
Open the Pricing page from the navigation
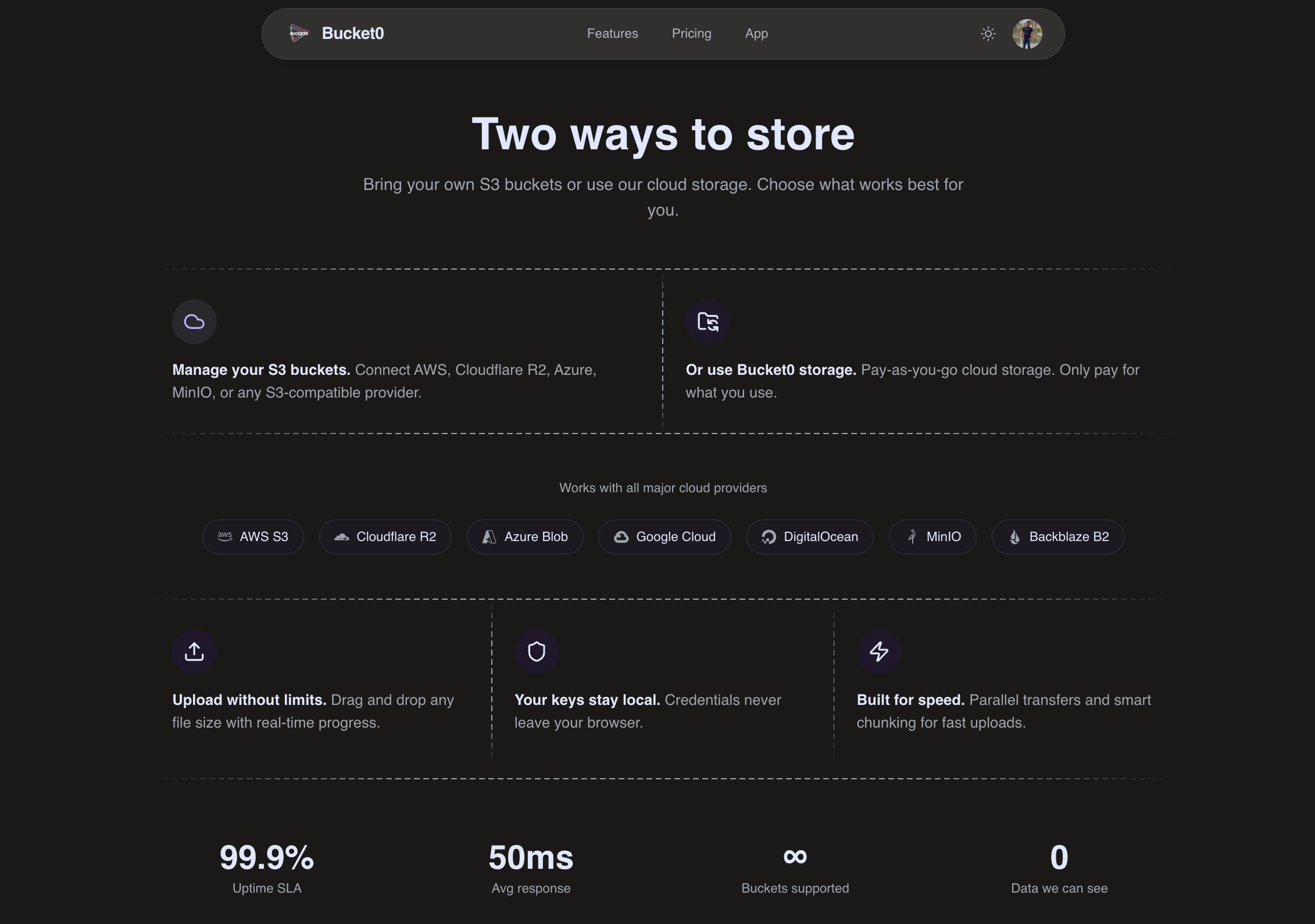tap(691, 33)
